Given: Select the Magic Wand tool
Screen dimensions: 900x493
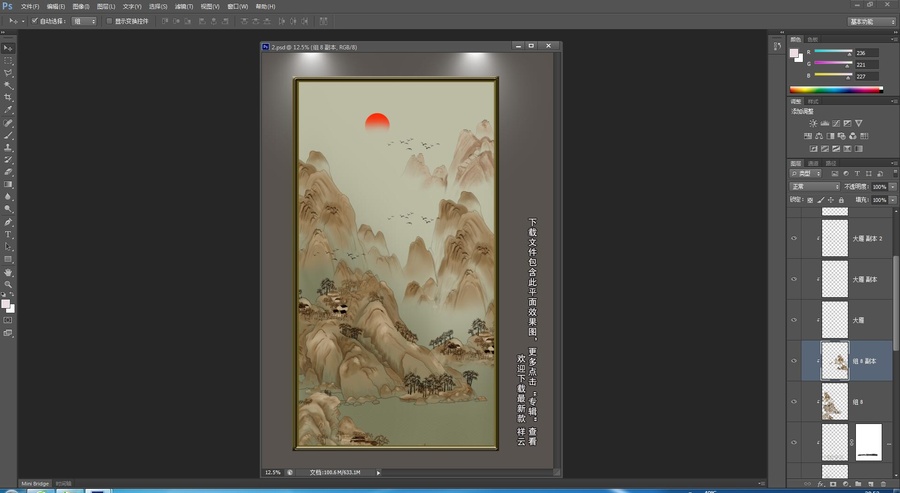Looking at the screenshot, I should tap(8, 86).
